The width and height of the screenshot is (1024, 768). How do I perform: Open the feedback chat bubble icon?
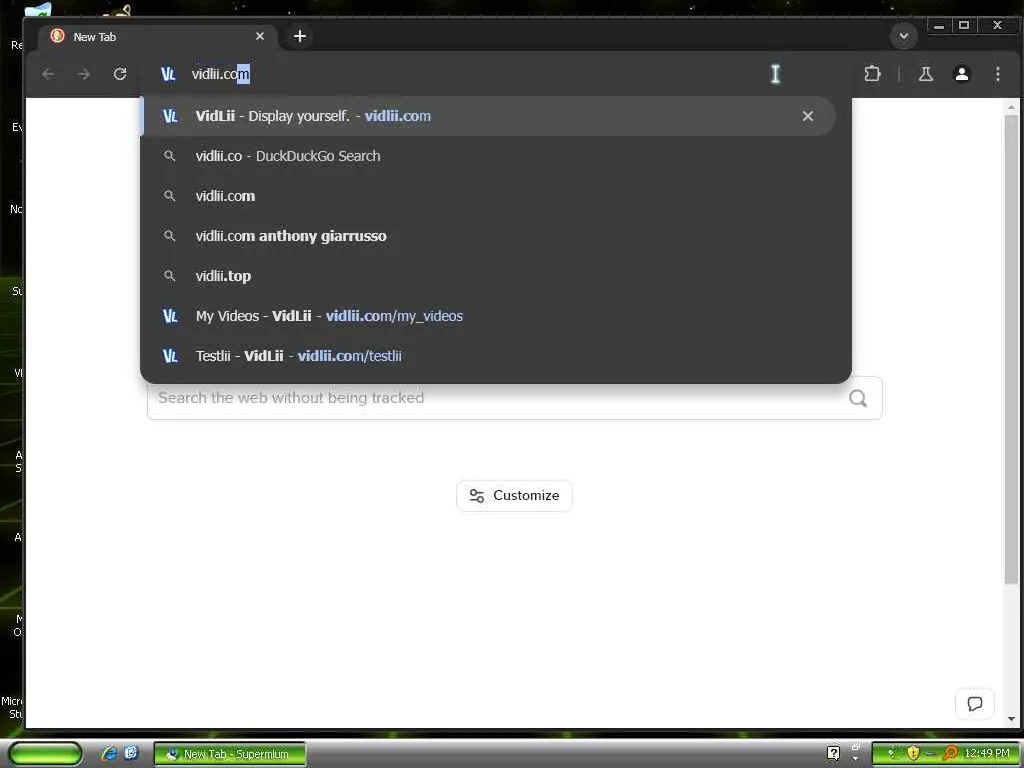[x=974, y=703]
